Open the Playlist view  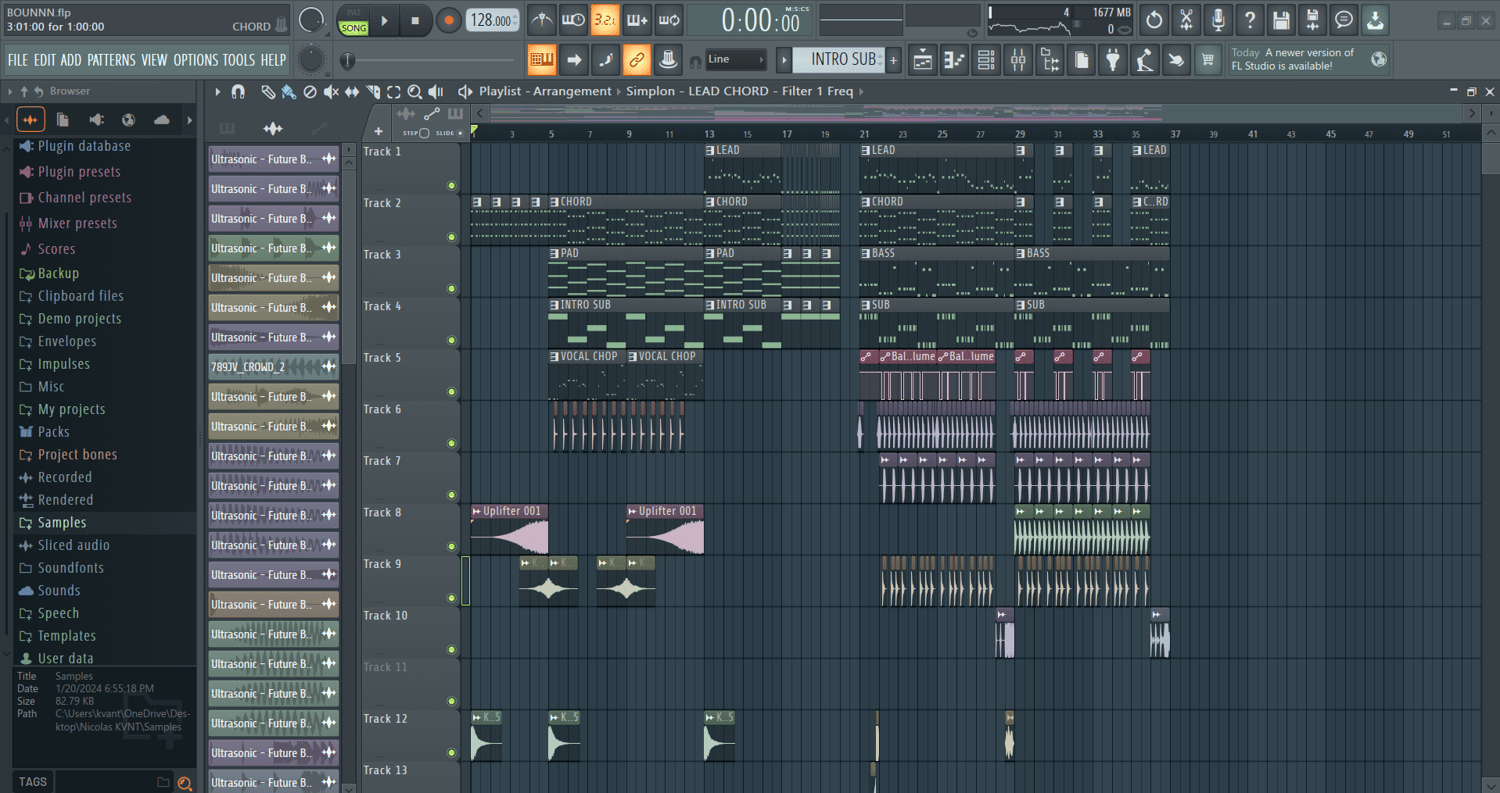[922, 61]
